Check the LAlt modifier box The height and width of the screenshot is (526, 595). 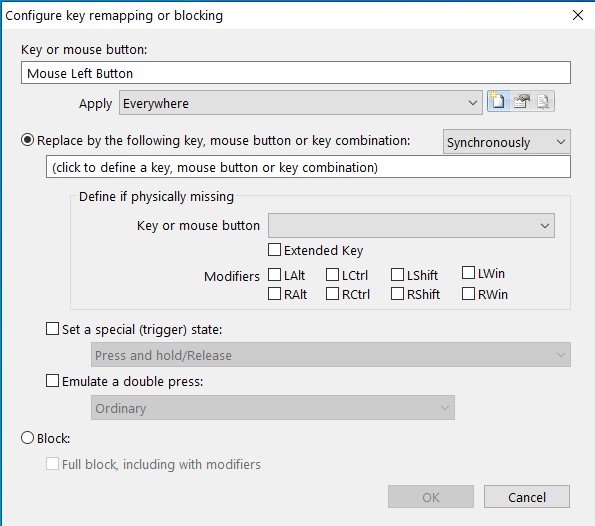coord(274,275)
